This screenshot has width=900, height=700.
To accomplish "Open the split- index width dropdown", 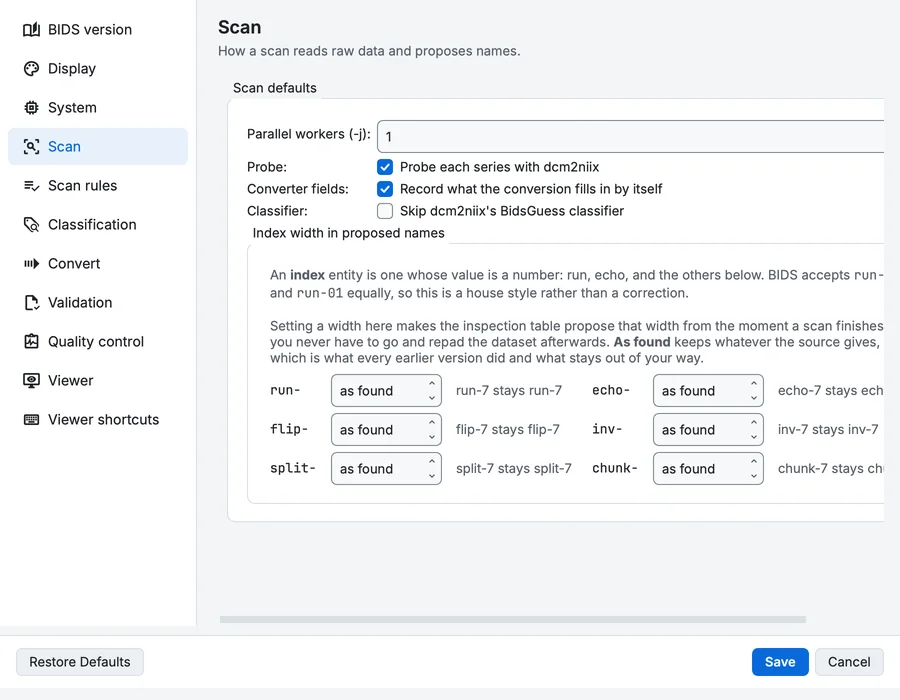I will 386,469.
